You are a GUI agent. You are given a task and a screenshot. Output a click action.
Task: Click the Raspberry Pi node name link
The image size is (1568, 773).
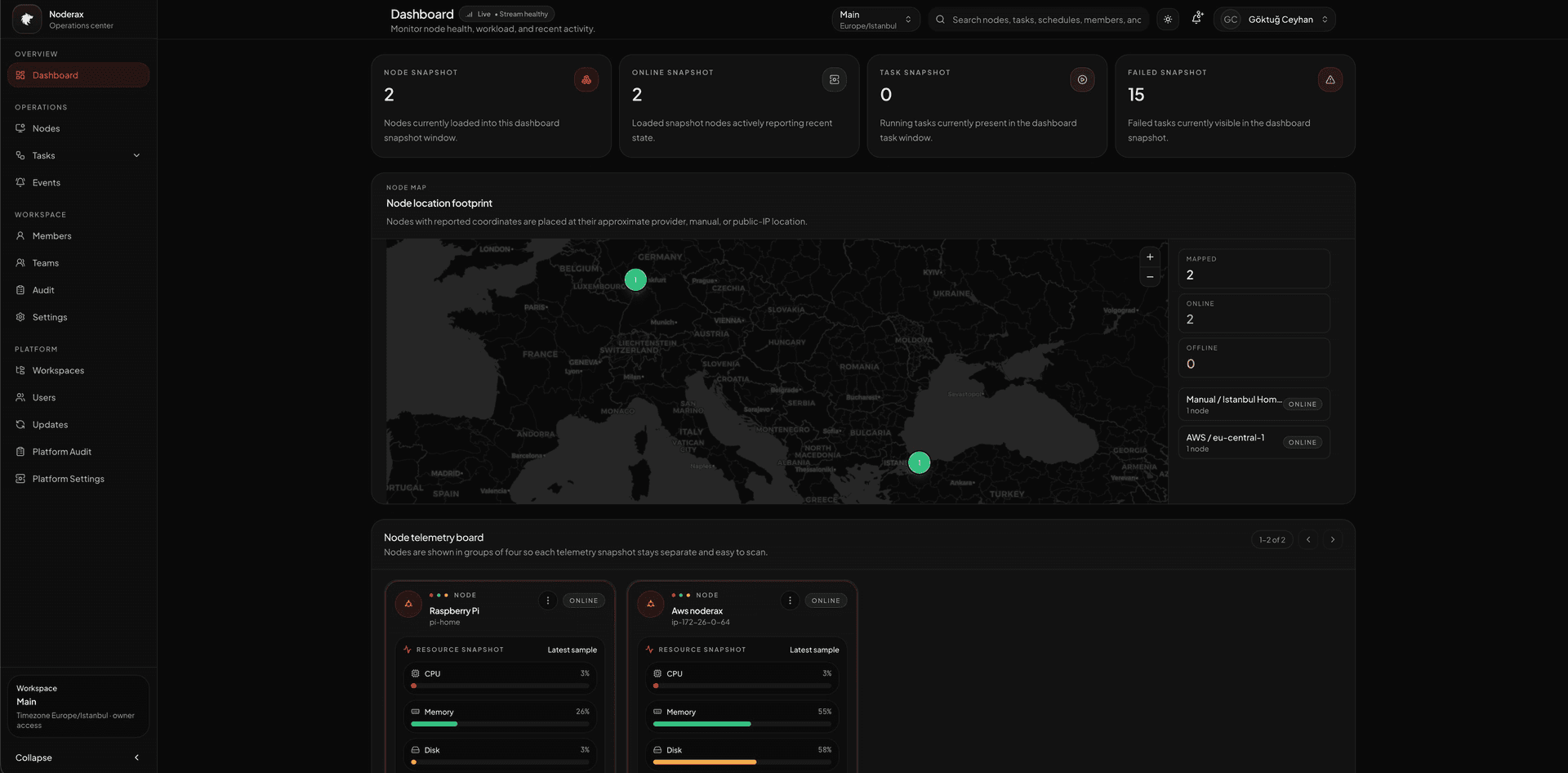pyautogui.click(x=454, y=611)
